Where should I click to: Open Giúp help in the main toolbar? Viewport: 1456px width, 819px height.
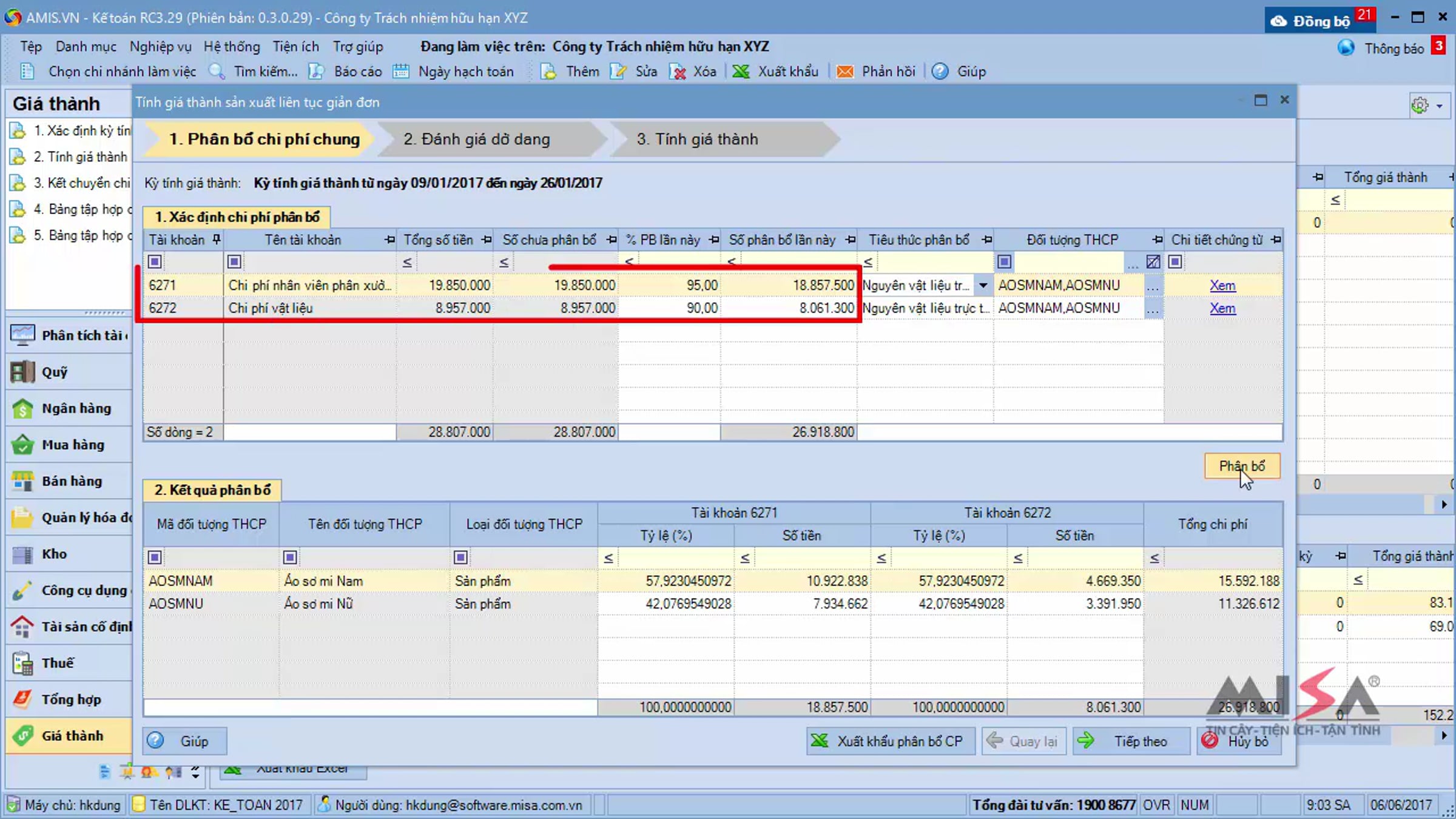click(959, 72)
